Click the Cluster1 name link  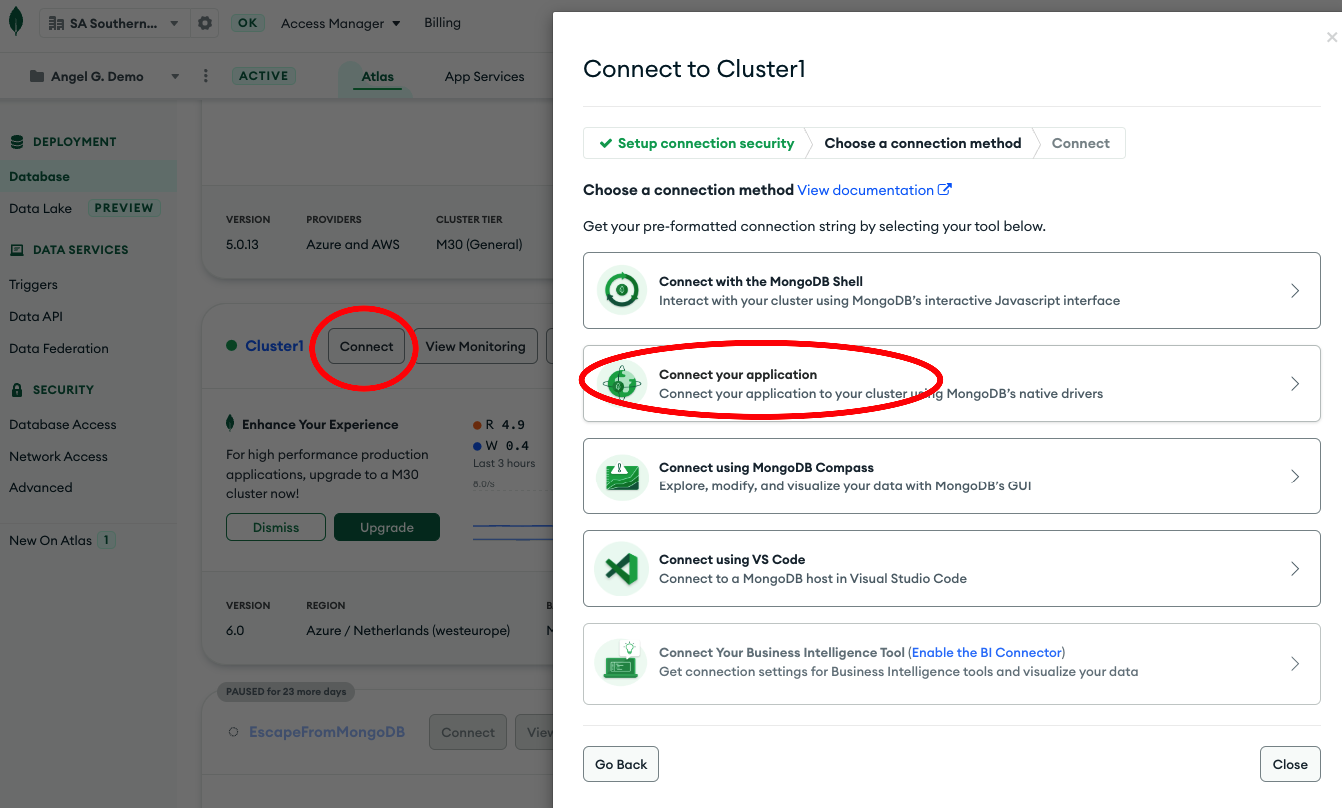click(274, 346)
